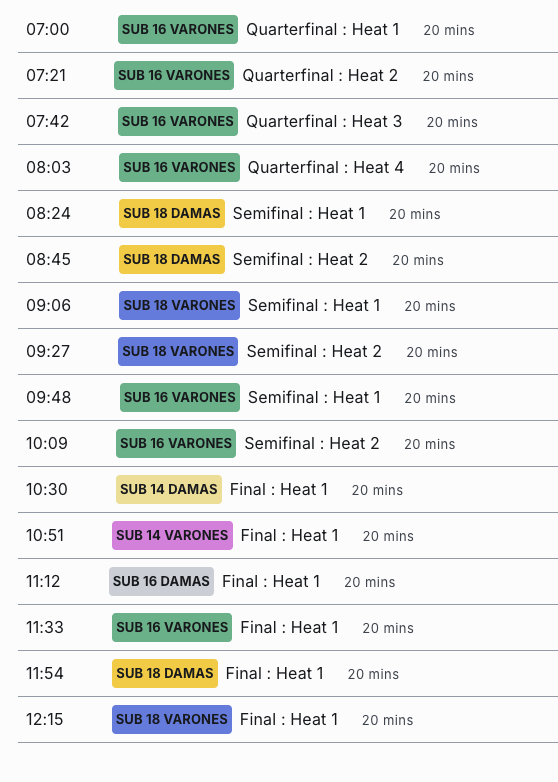Click 20 mins duration at 10:30 row
The image size is (558, 782).
pos(377,490)
